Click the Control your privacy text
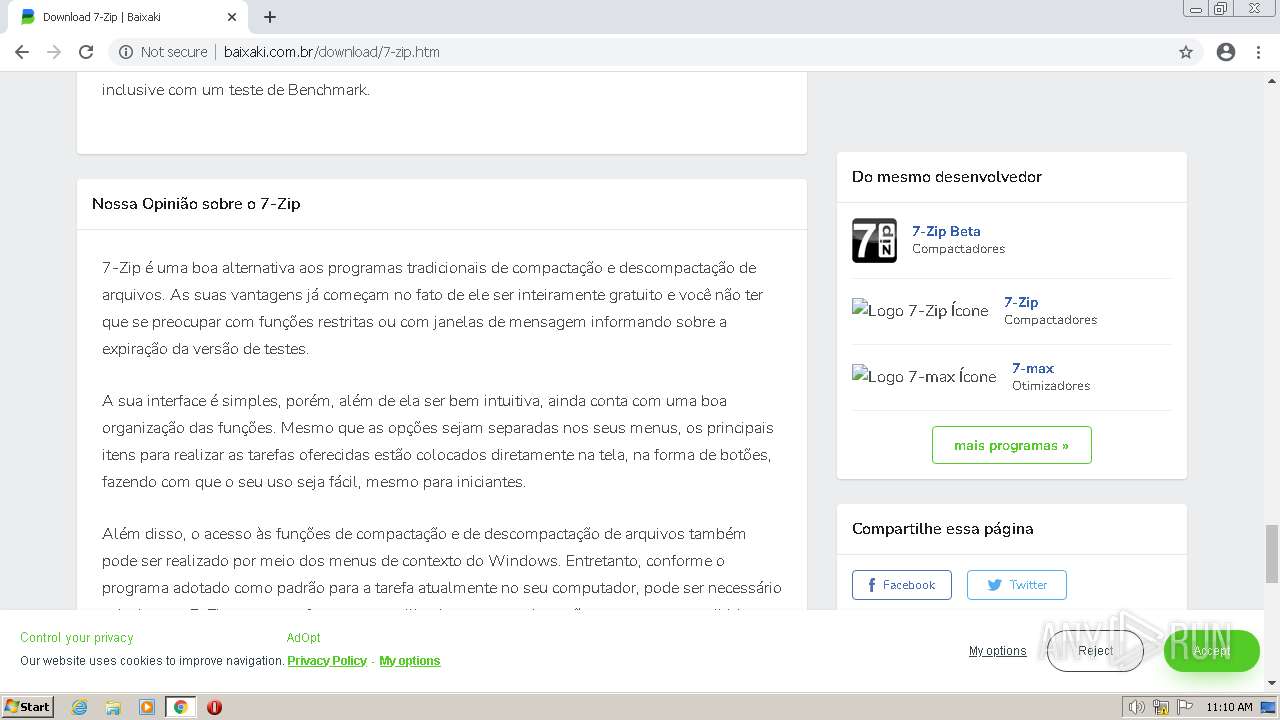Screen dimensions: 1280x720 coord(76,638)
